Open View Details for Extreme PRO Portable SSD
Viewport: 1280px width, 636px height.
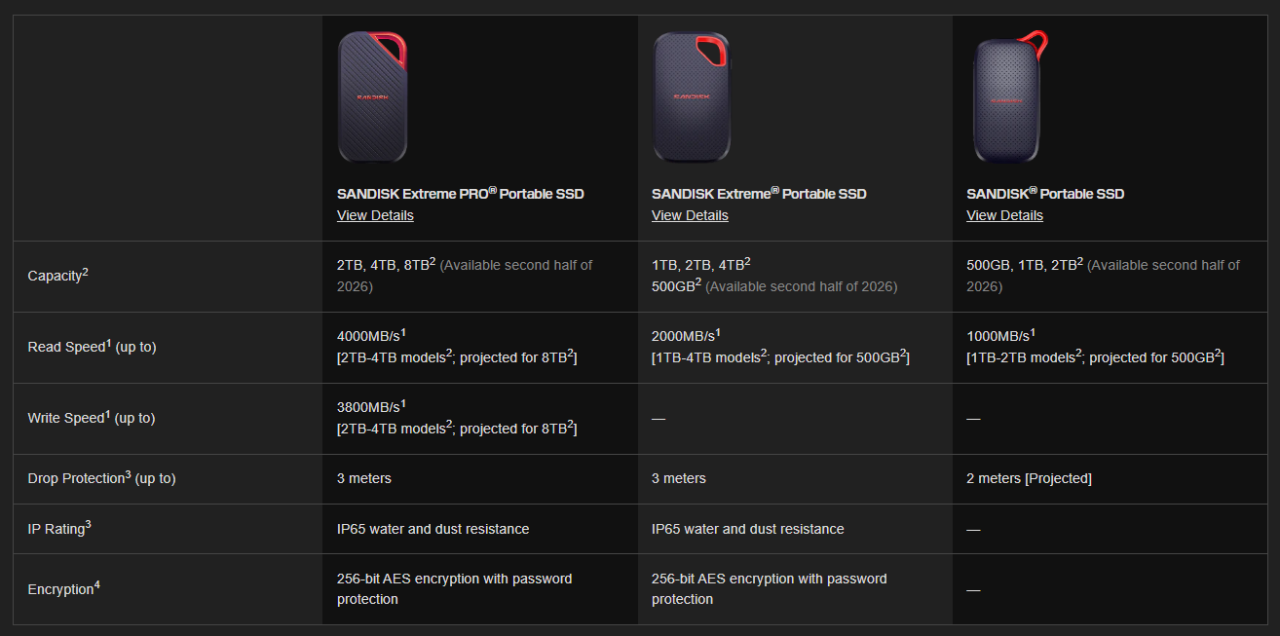point(374,215)
